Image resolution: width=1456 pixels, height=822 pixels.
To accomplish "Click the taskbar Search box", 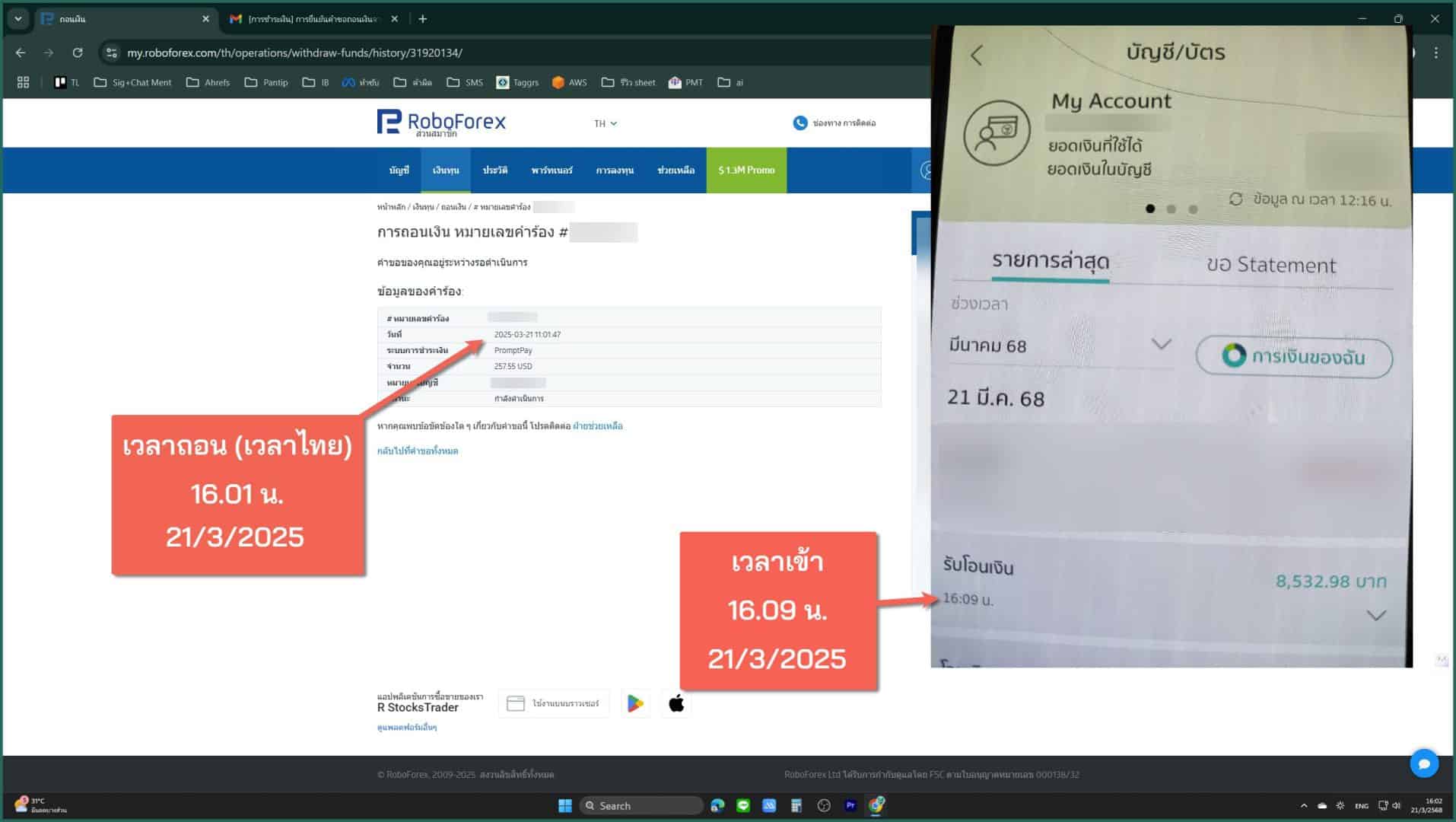I will tap(641, 805).
